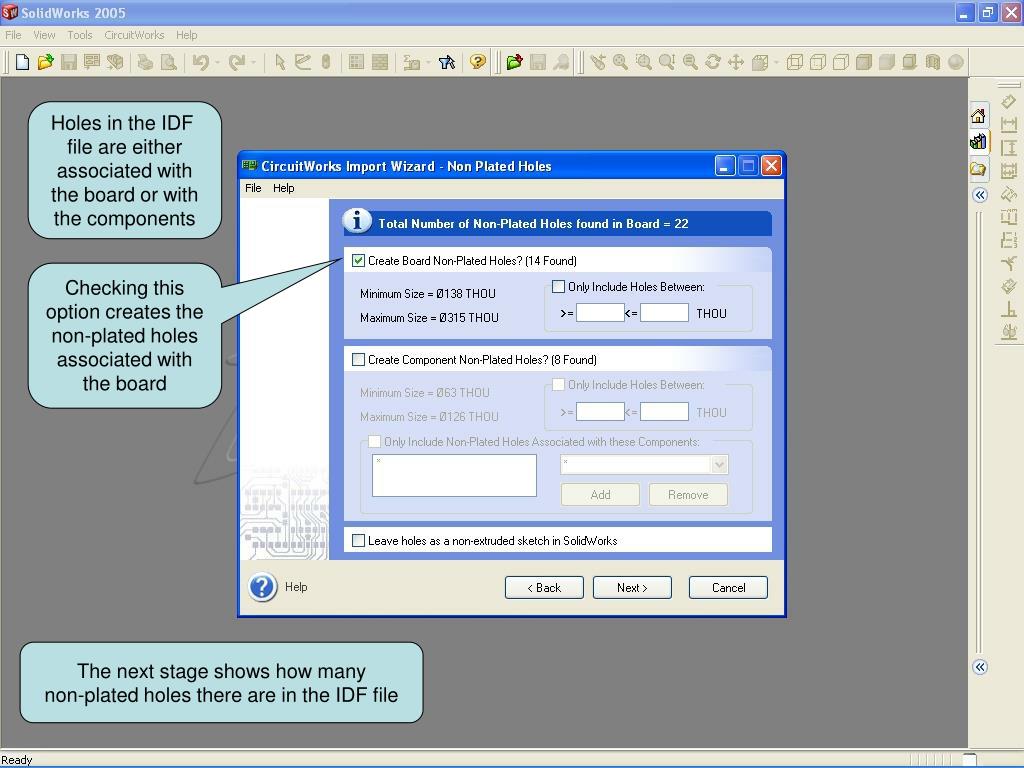Open the Redo history dropdown arrow

click(x=253, y=63)
